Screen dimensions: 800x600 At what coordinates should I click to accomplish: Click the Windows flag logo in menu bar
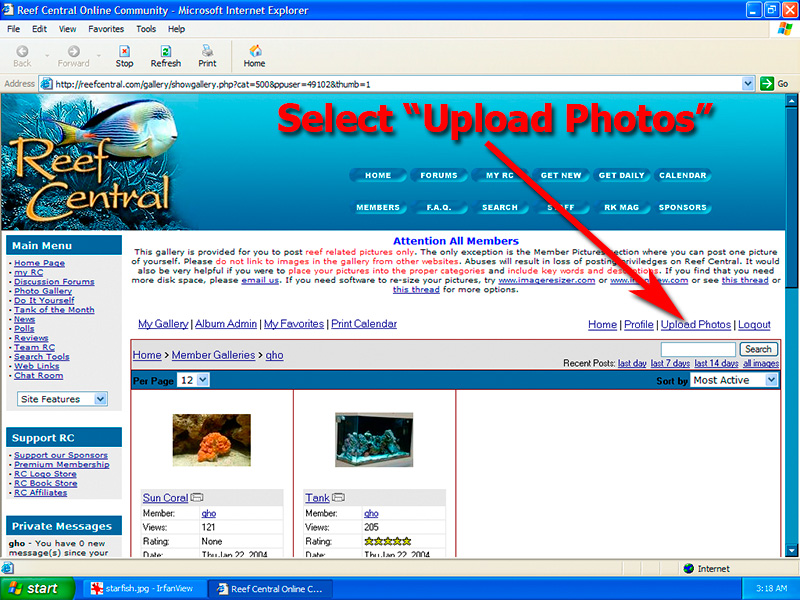click(784, 29)
